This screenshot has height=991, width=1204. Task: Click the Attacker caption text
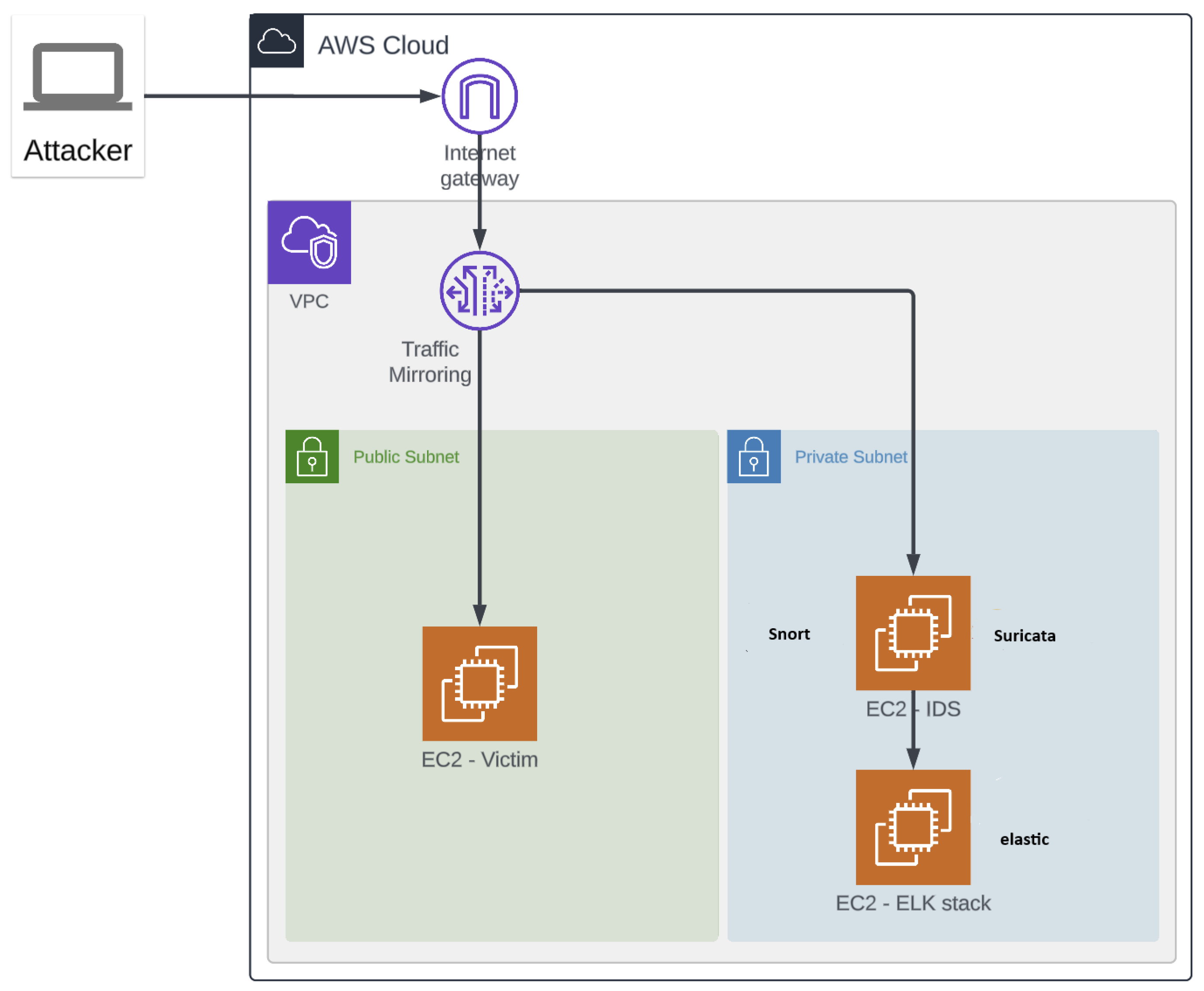coord(78,151)
